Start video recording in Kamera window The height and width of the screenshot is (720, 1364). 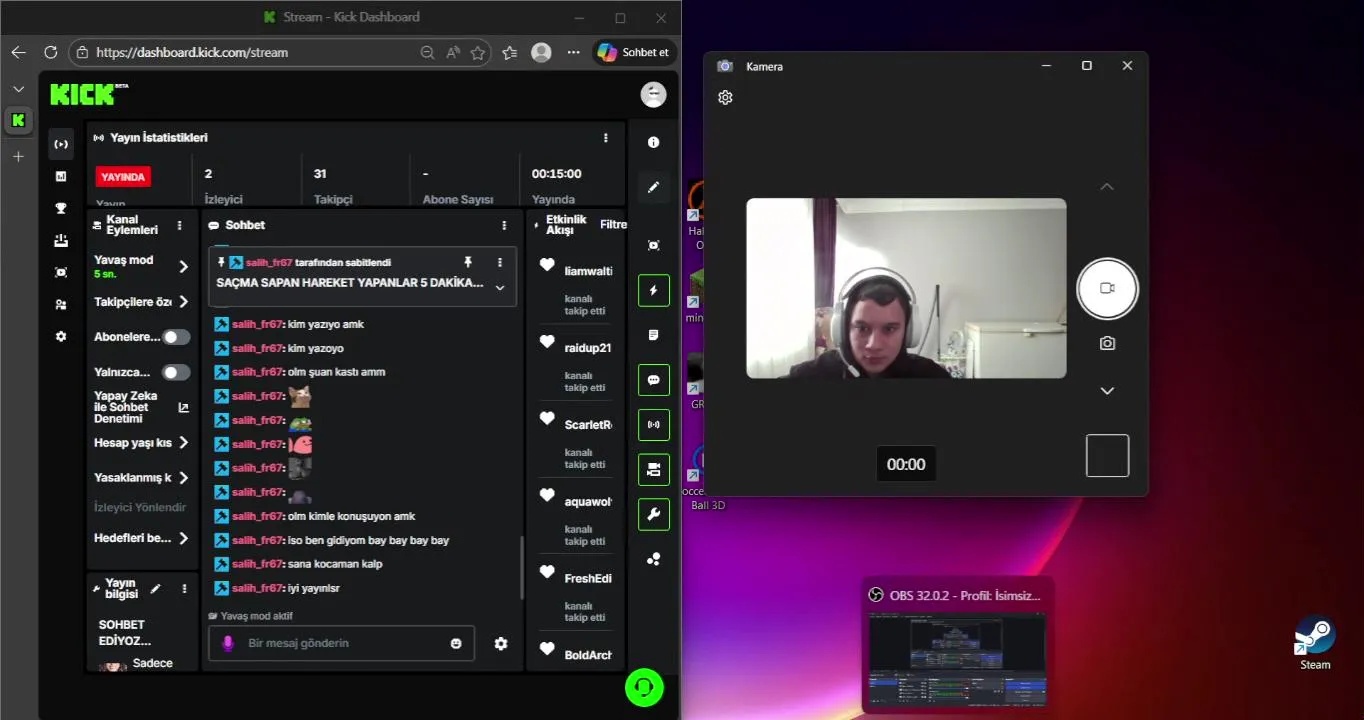coord(1107,288)
